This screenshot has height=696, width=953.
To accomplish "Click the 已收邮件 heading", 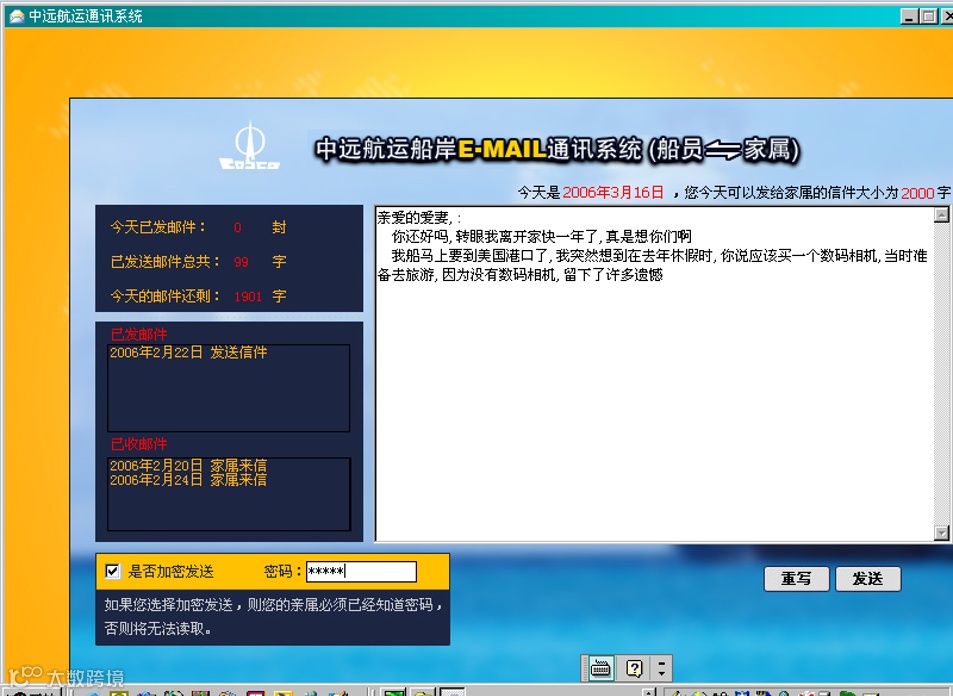I will click(x=139, y=444).
